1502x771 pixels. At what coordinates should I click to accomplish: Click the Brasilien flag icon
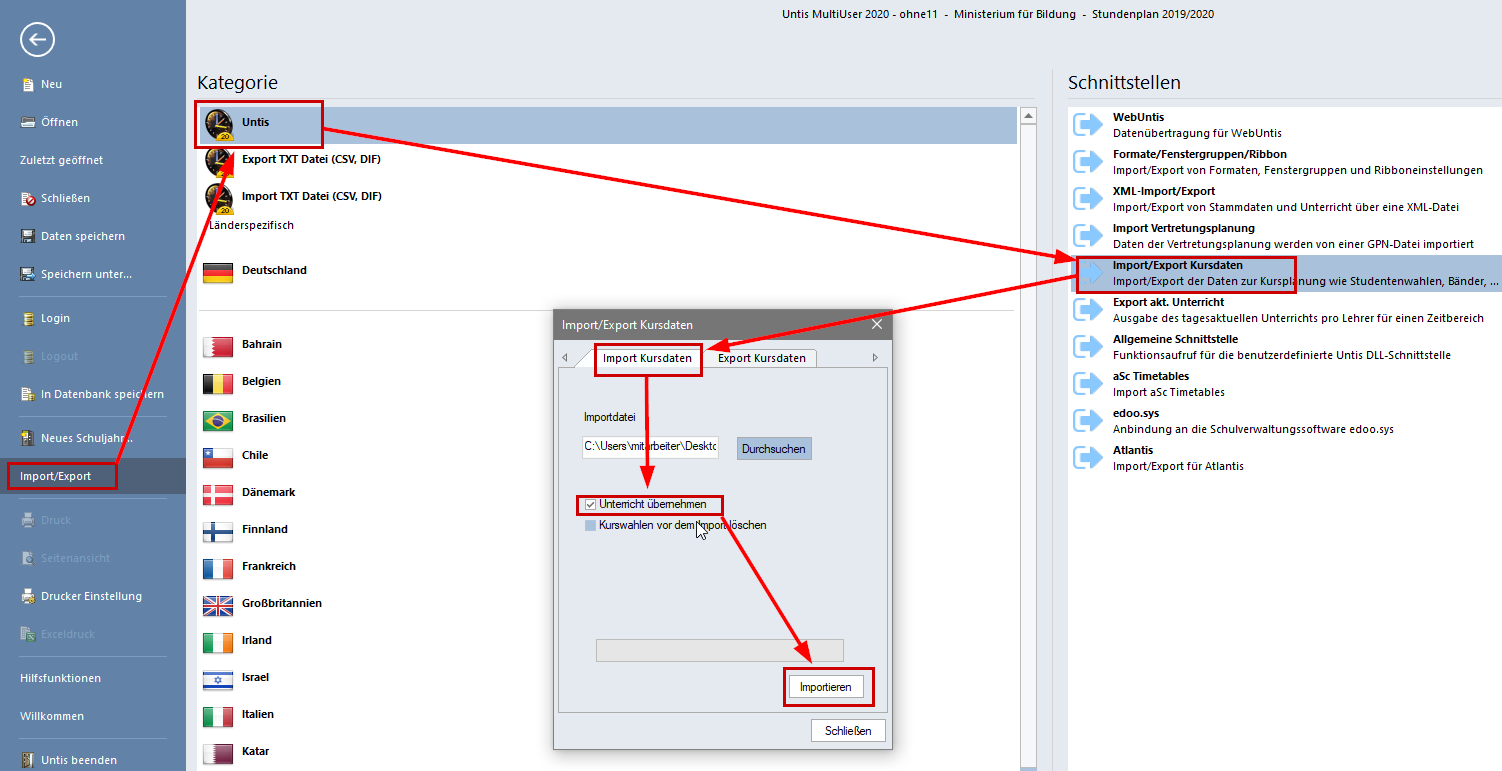pyautogui.click(x=218, y=420)
